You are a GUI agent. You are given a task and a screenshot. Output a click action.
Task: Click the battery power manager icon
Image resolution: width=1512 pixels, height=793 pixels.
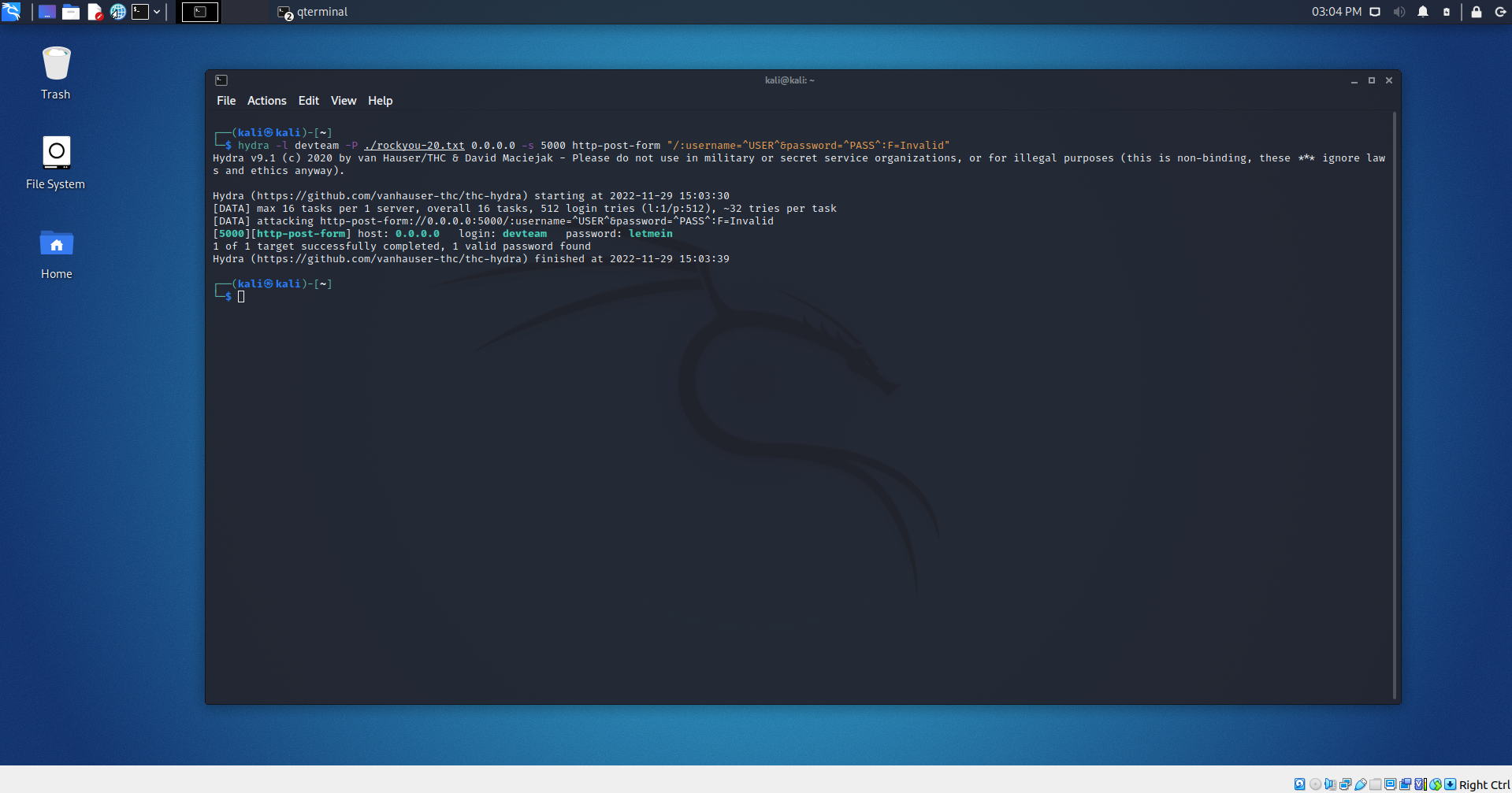(1447, 12)
